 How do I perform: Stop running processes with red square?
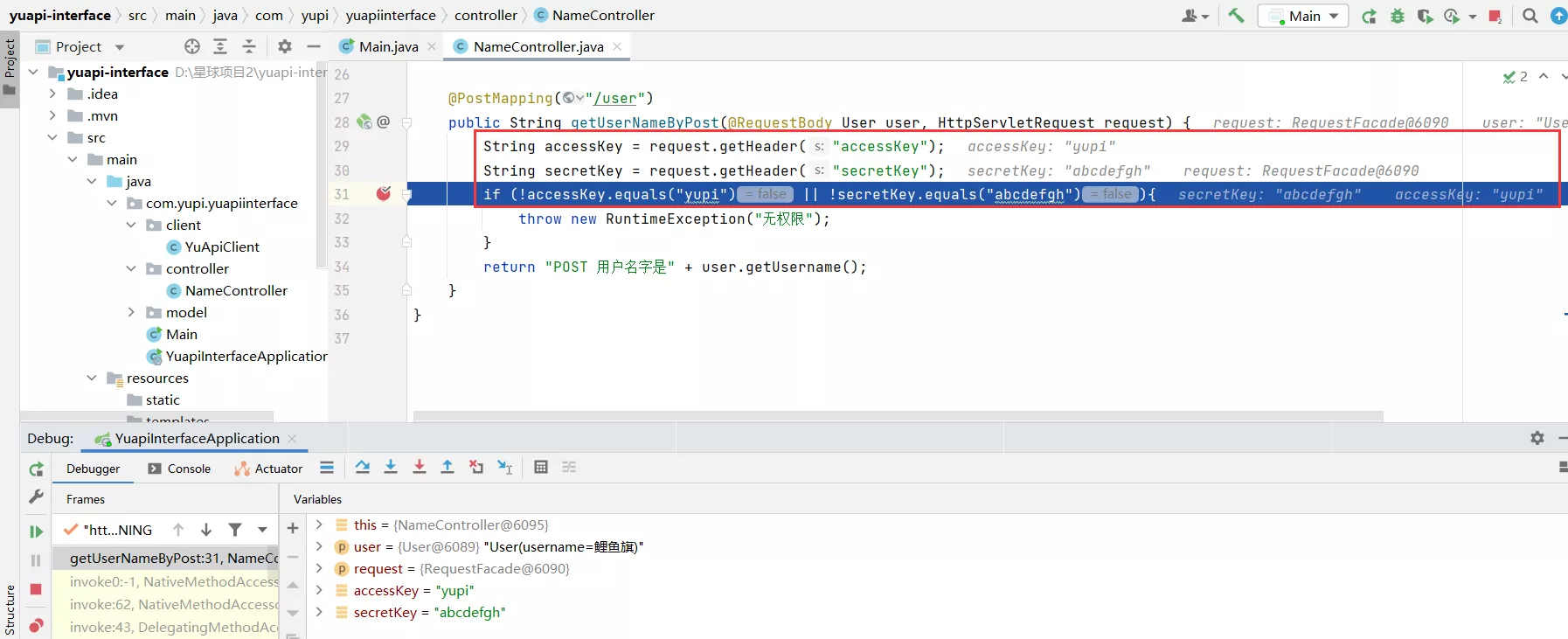point(1495,16)
